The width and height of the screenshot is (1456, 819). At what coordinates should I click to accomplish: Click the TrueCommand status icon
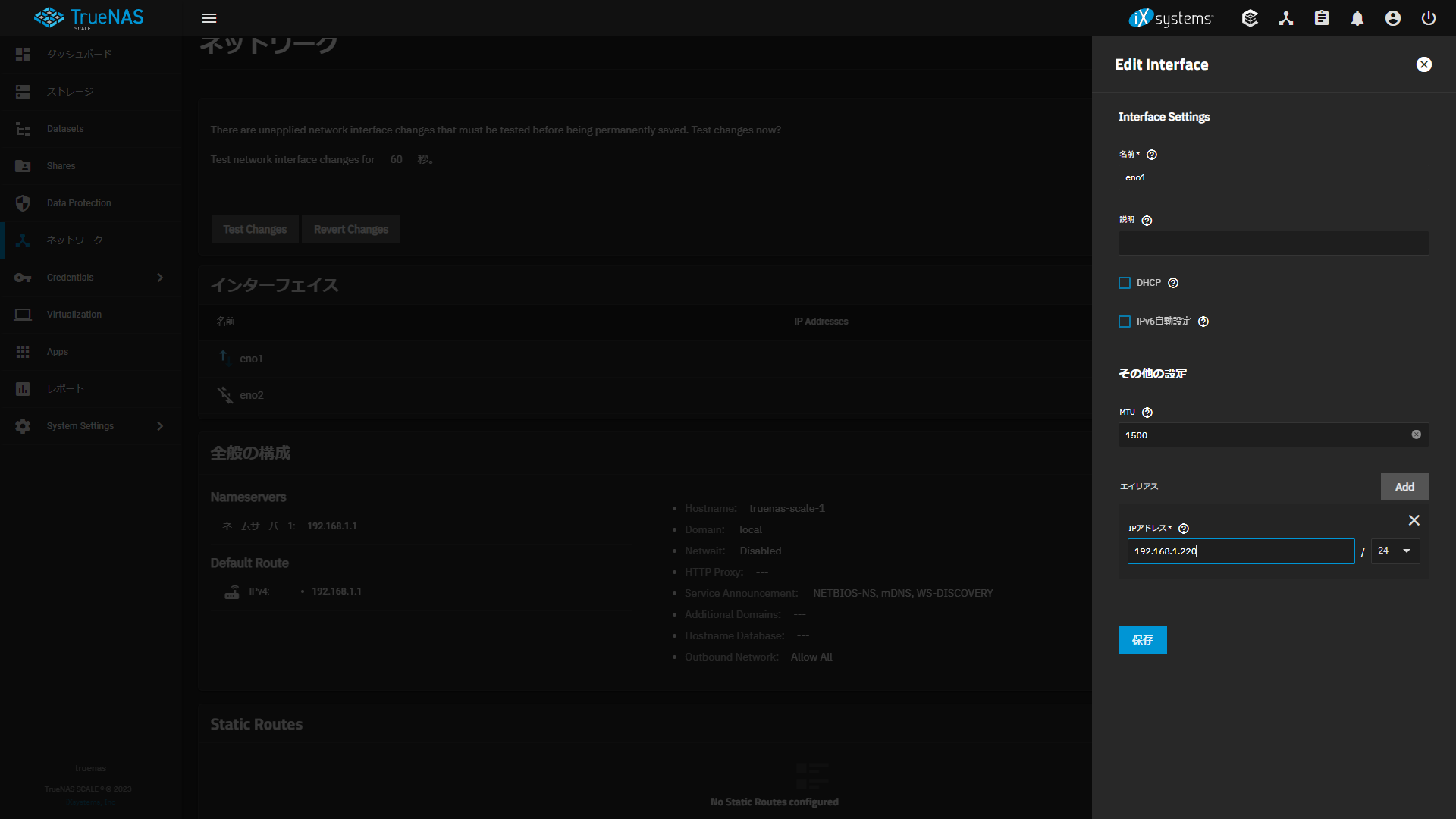click(1250, 18)
